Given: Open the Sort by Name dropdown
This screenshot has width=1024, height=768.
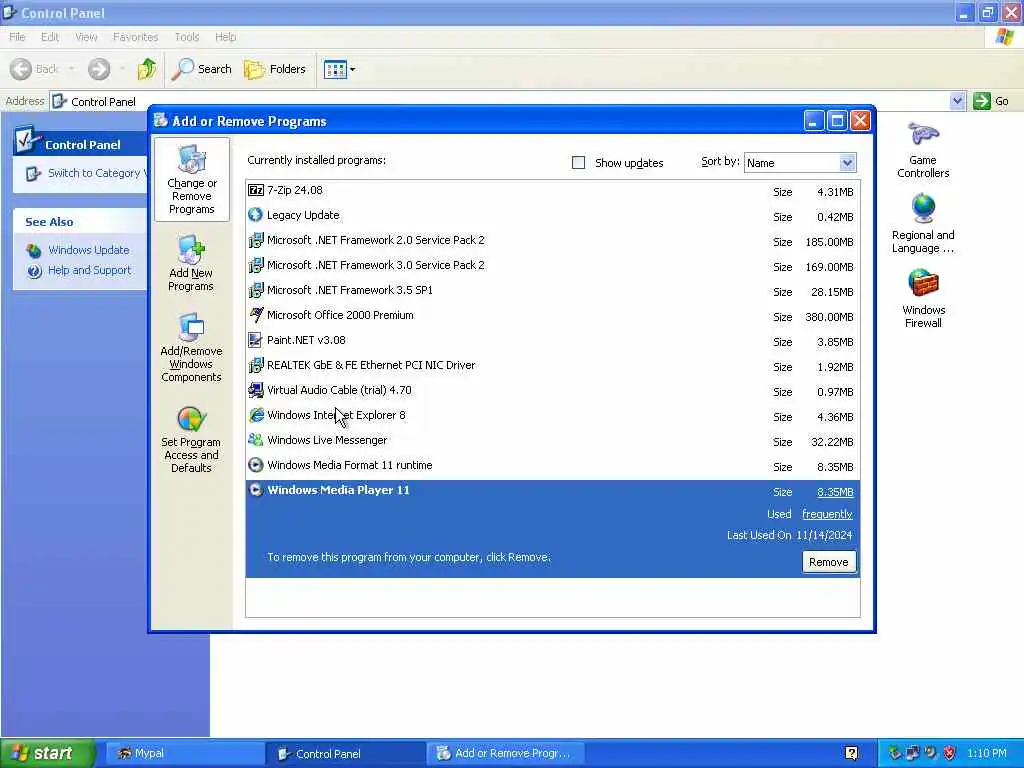Looking at the screenshot, I should tap(847, 163).
